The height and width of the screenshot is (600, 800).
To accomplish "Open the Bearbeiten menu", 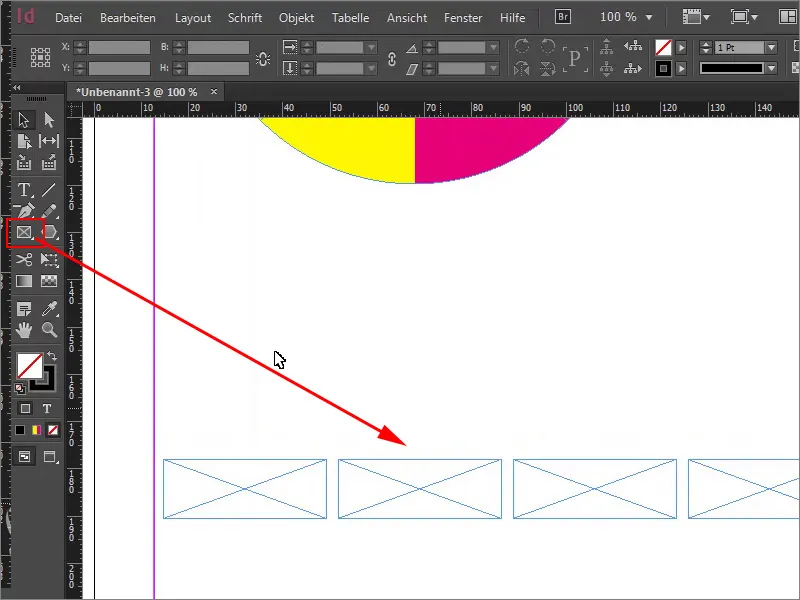I will tap(128, 17).
